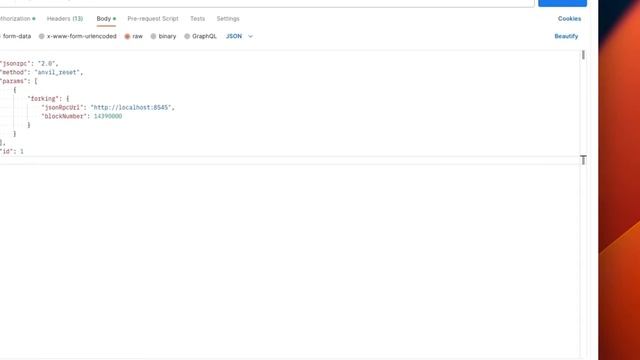The height and width of the screenshot is (360, 640).
Task: Select x-www-form-urlencoded body type
Action: [78, 36]
